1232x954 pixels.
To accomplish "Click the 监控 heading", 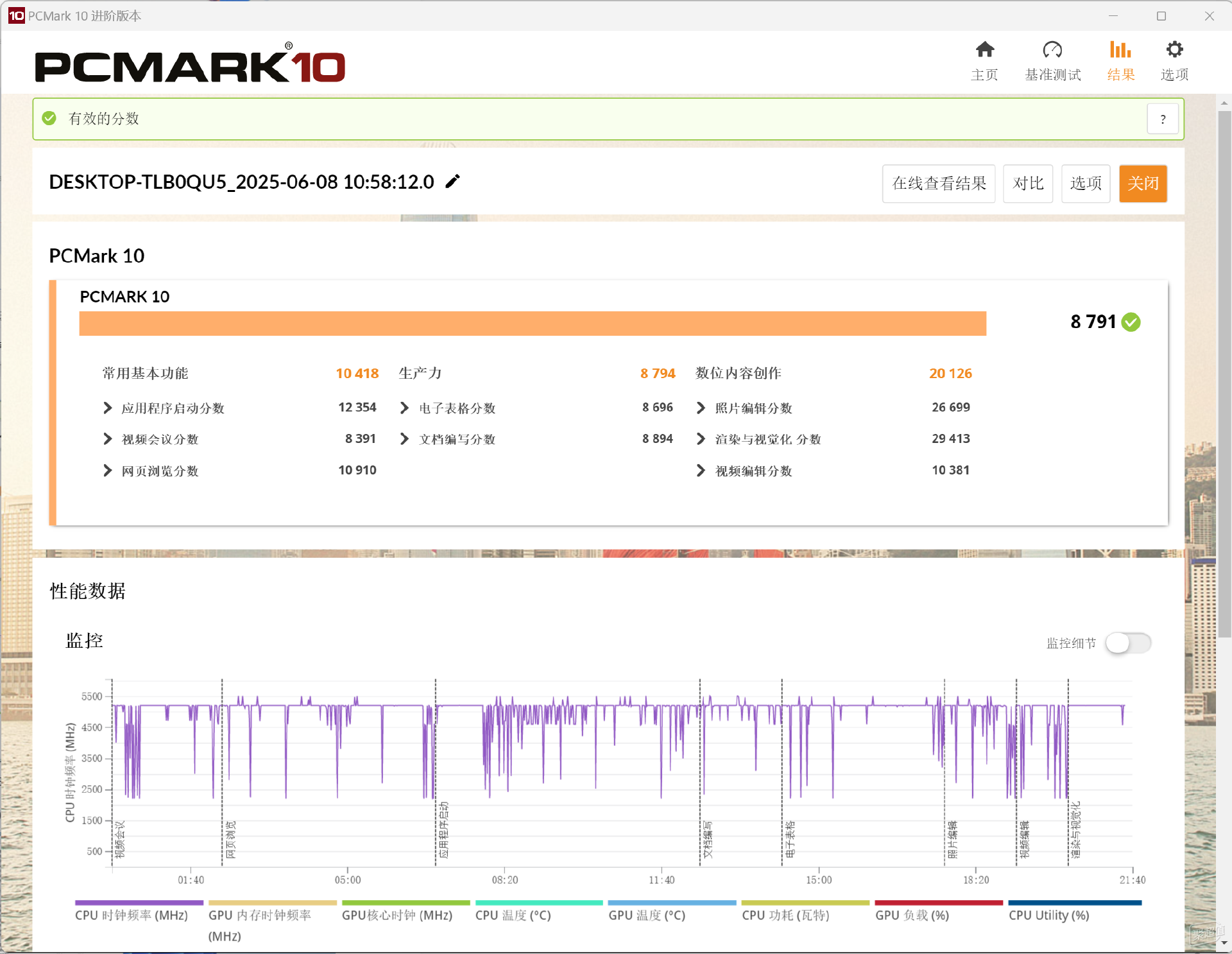I will click(84, 640).
